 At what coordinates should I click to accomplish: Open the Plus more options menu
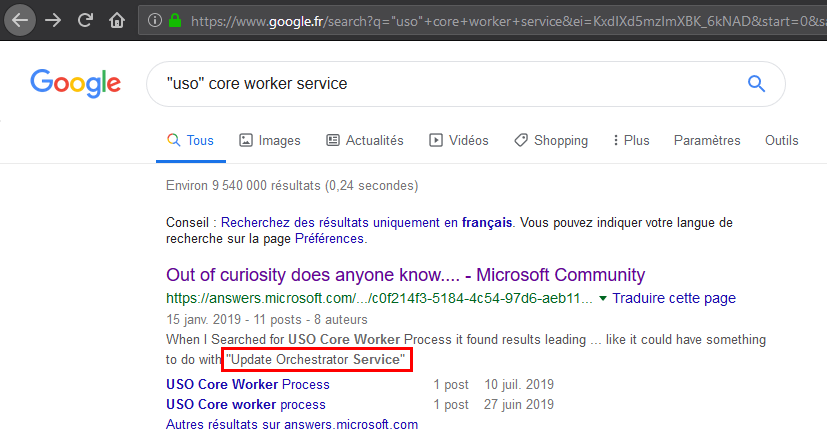coord(631,141)
